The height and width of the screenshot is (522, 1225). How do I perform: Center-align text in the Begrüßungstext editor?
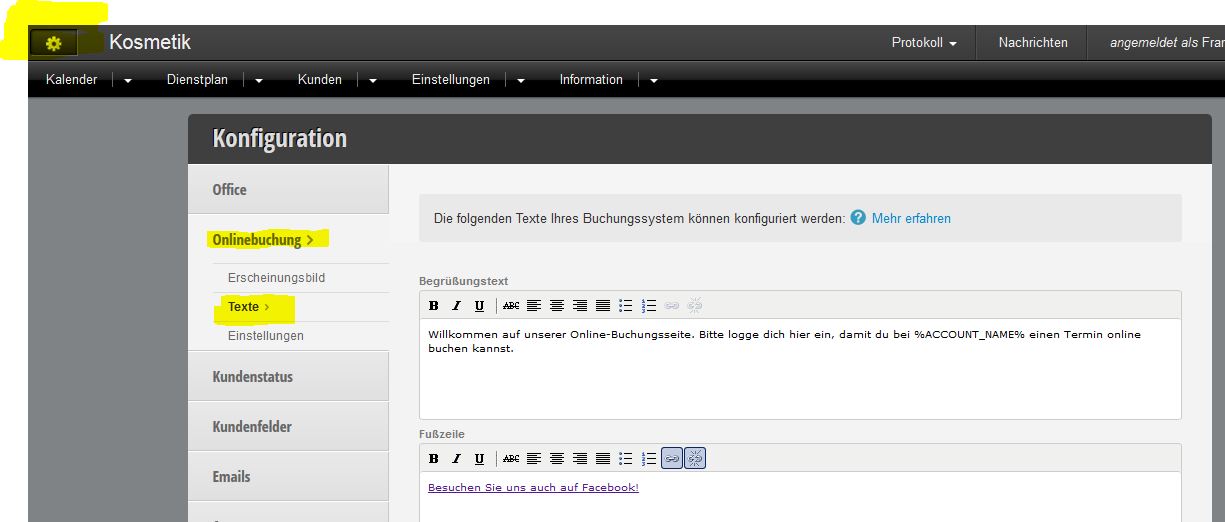click(557, 306)
